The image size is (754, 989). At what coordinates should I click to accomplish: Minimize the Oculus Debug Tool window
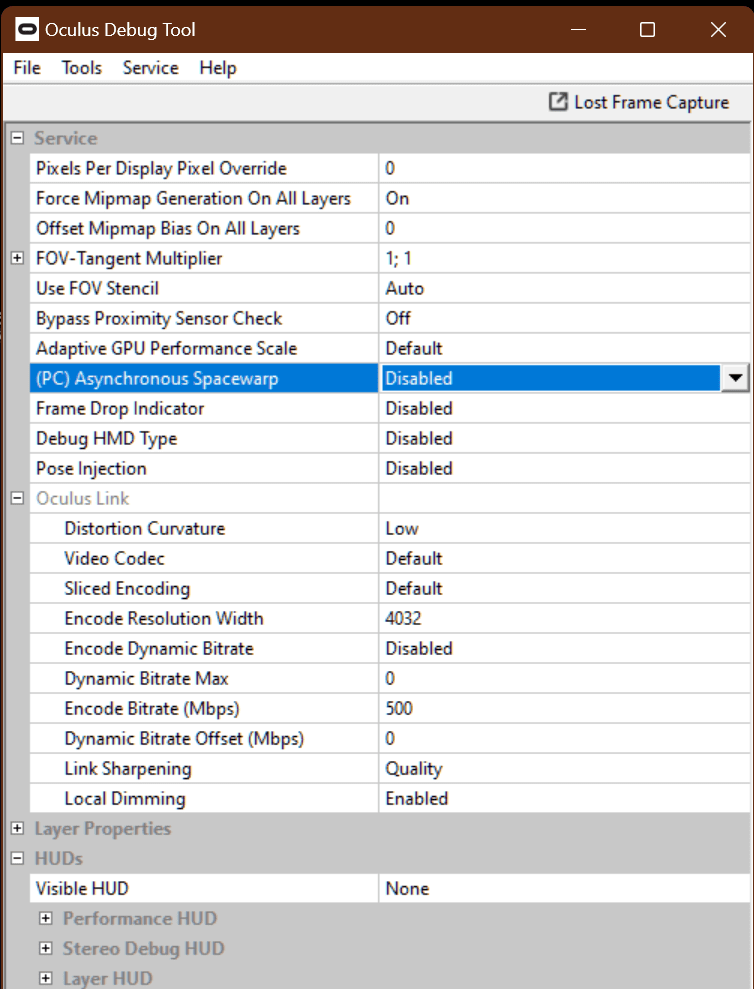click(x=579, y=30)
